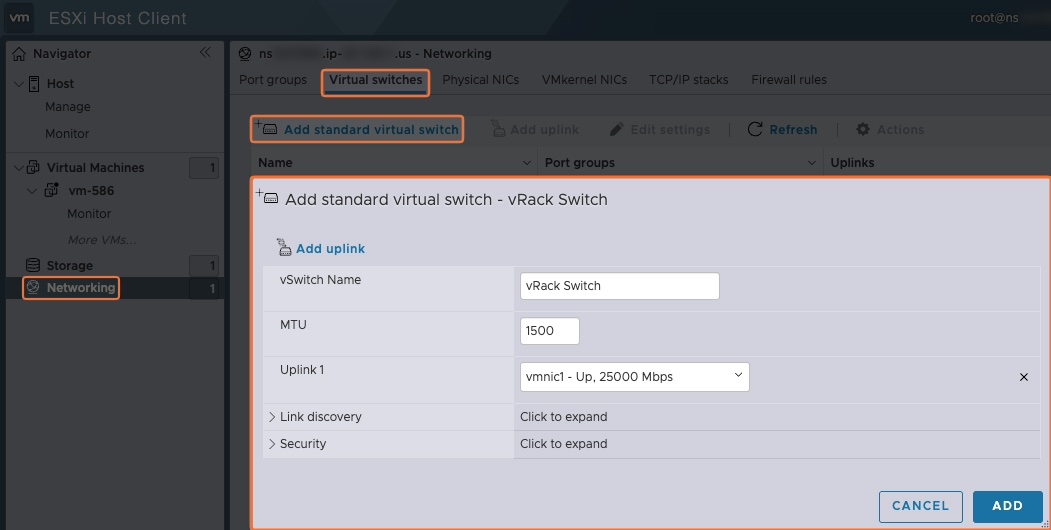This screenshot has width=1051, height=530.
Task: Collapse the vm-586 tree node
Action: coord(32,191)
